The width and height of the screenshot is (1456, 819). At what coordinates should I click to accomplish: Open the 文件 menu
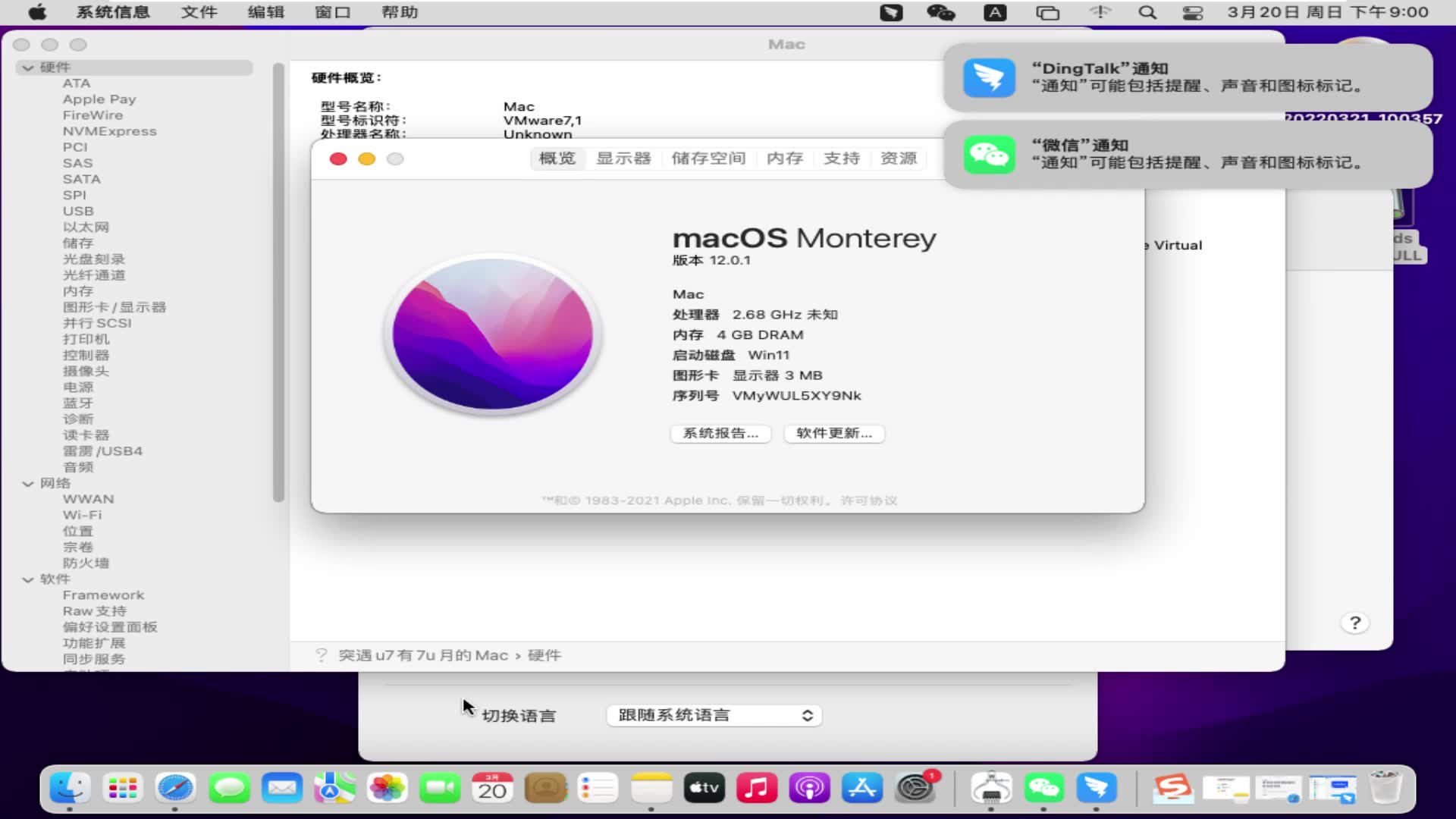tap(199, 12)
